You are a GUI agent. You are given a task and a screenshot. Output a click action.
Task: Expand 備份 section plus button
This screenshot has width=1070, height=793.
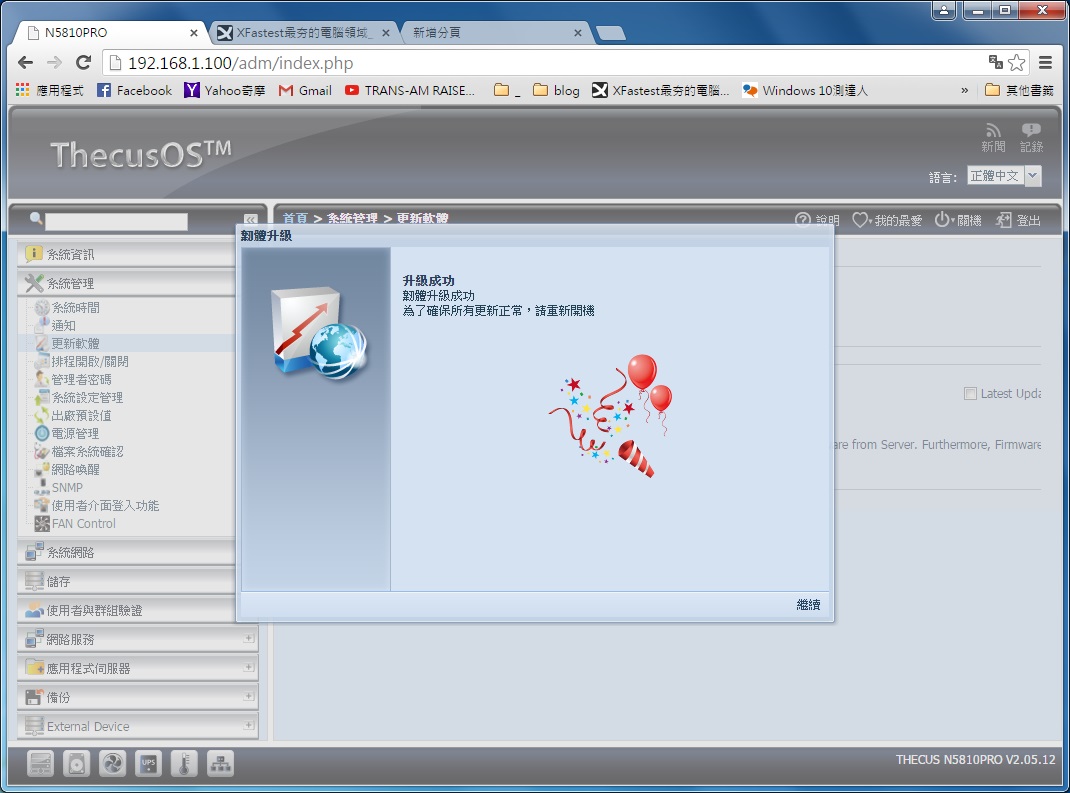[x=248, y=696]
